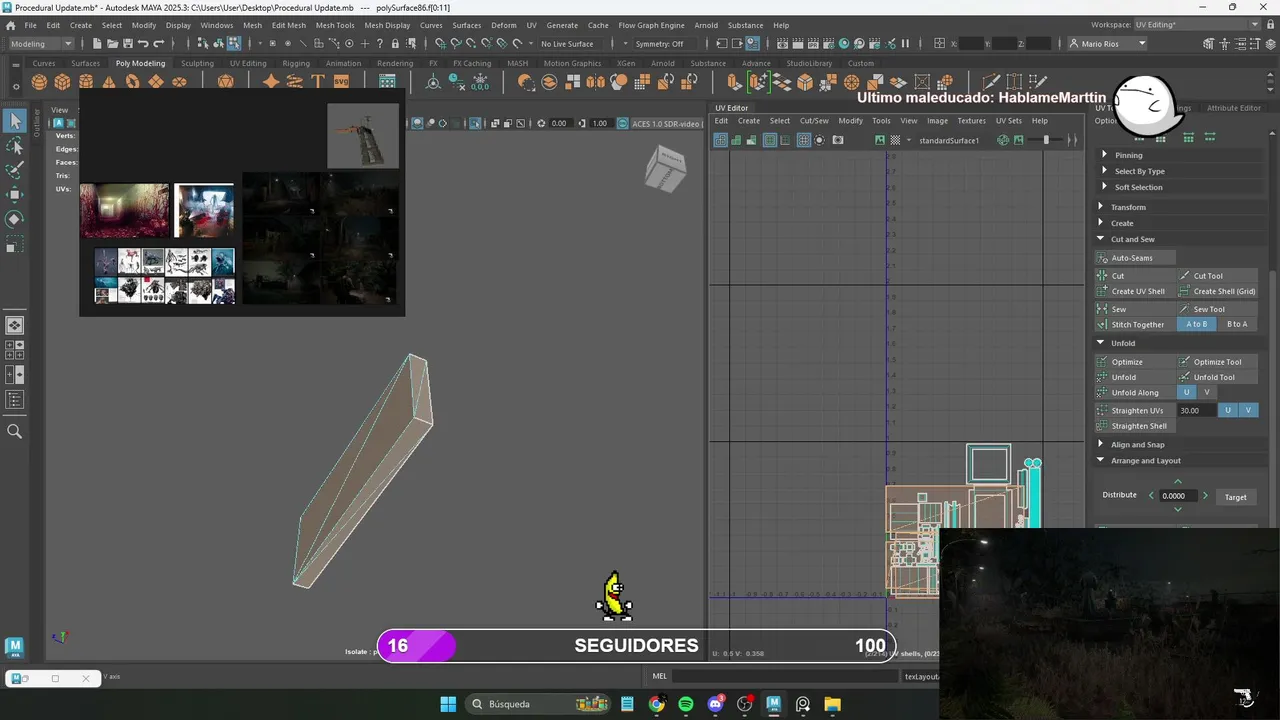This screenshot has width=1280, height=720.
Task: Create a polygon cylinder from the shelf
Action: point(86,82)
